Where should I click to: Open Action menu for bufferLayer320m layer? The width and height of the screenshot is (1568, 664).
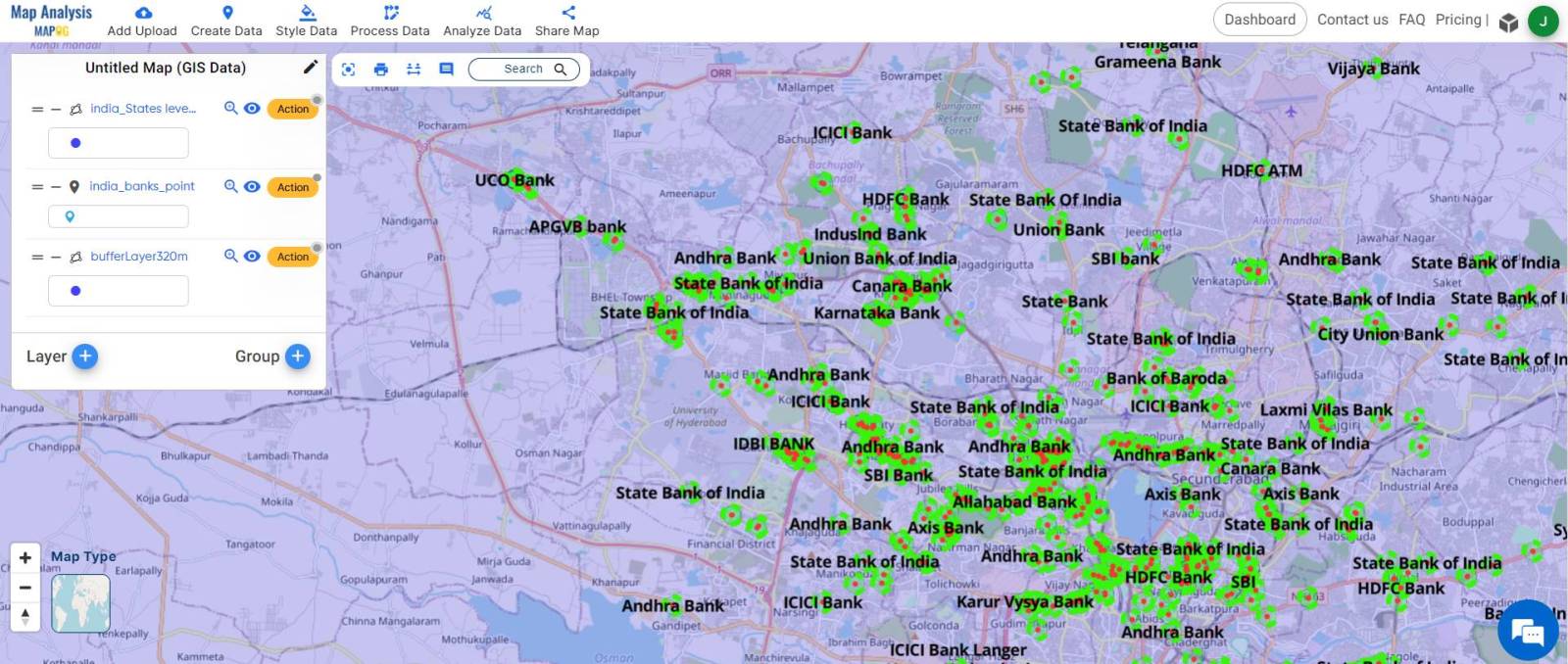click(293, 257)
